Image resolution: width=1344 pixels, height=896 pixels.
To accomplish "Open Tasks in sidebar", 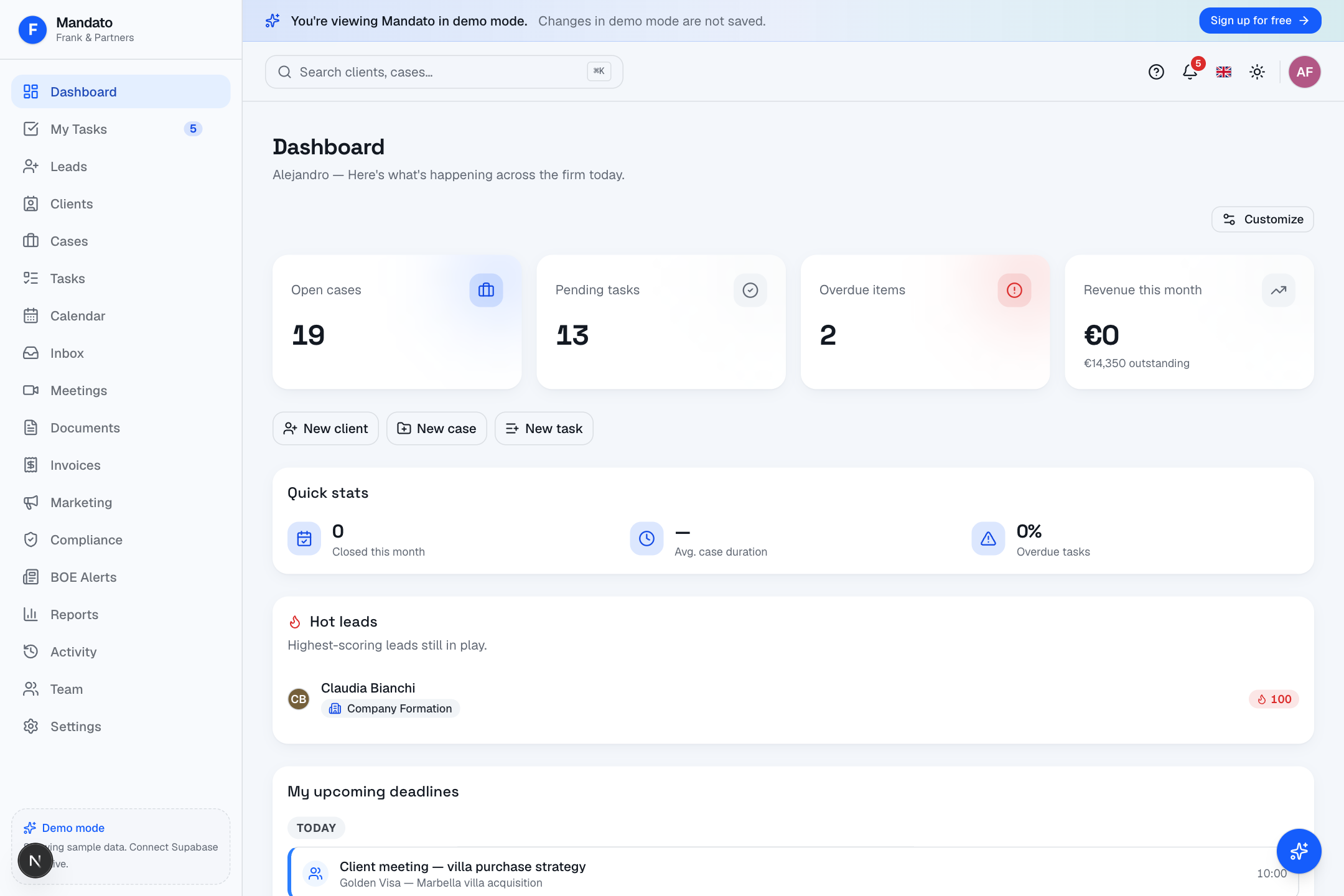I will [x=121, y=278].
